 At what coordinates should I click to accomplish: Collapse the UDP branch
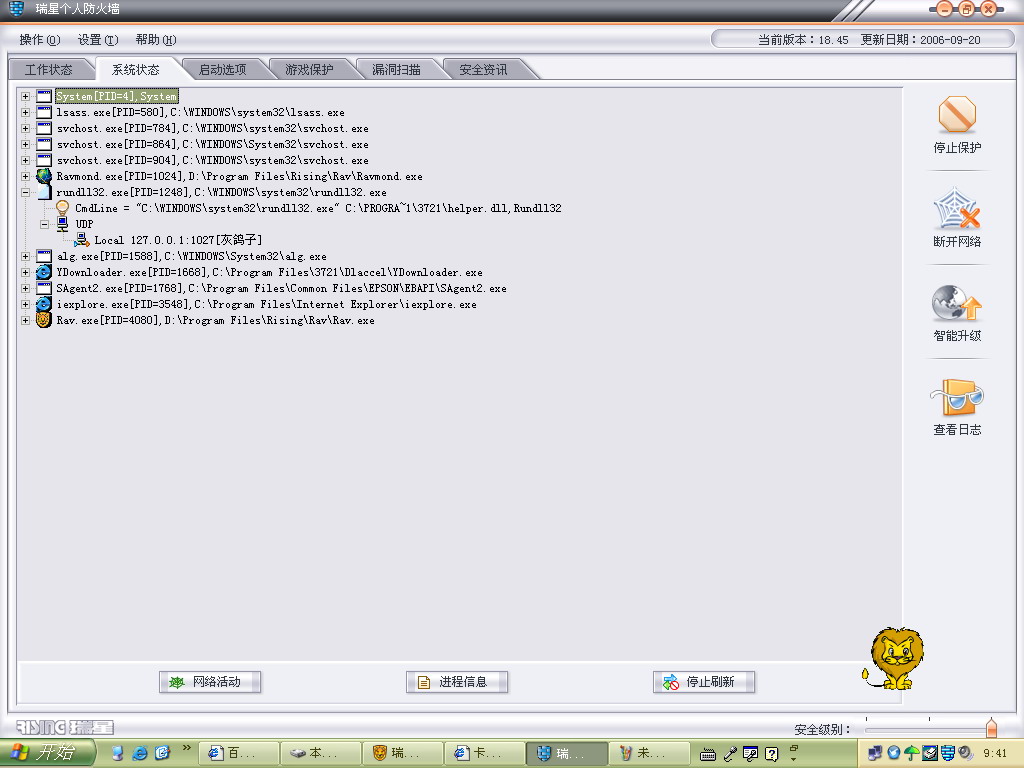(44, 224)
